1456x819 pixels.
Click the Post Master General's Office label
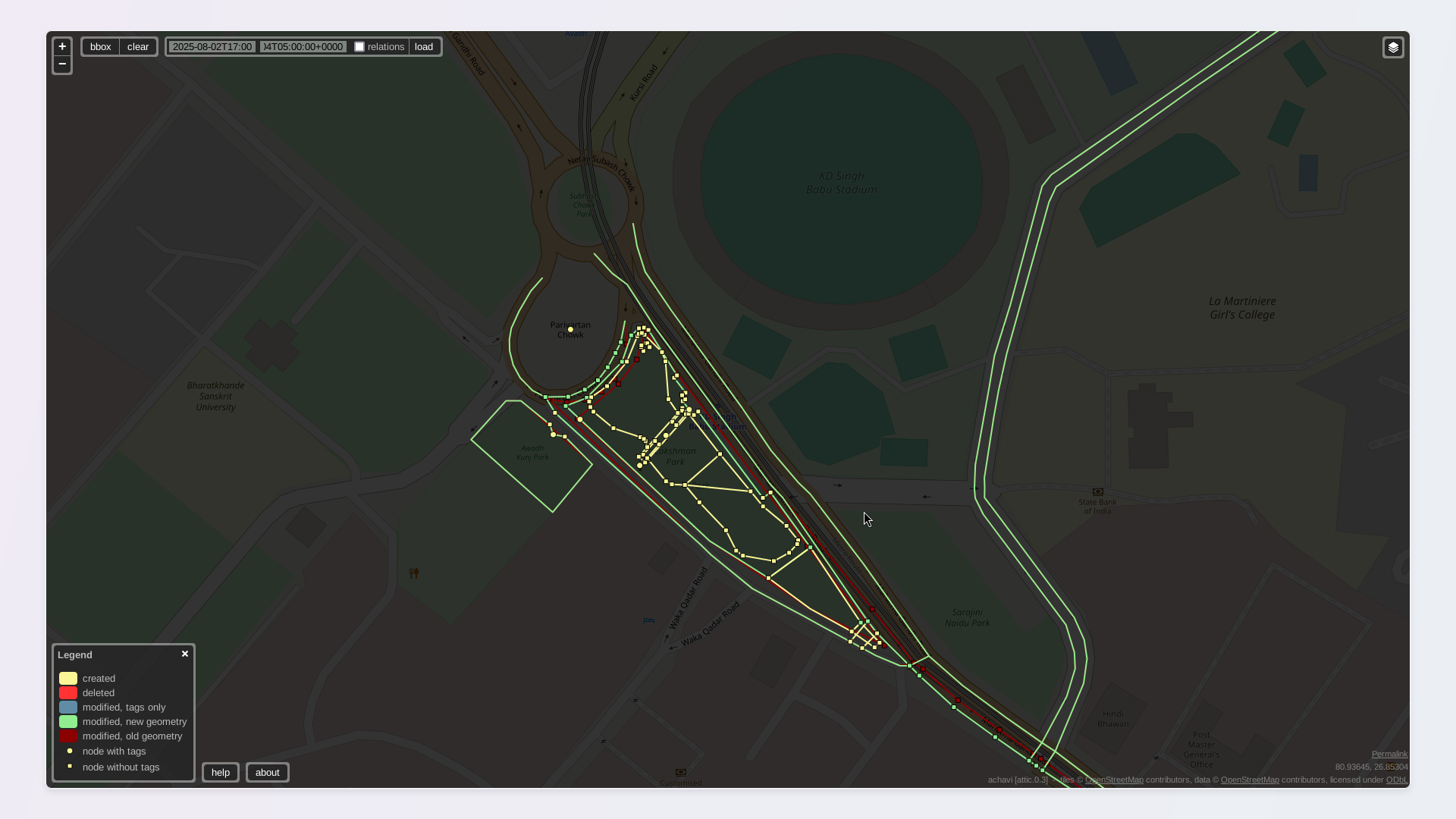(x=1201, y=749)
